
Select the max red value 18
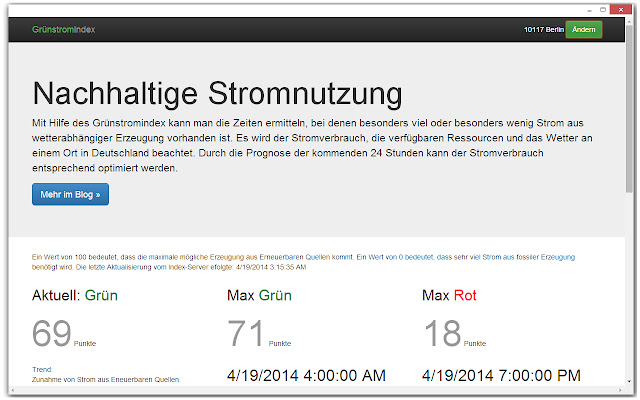[x=442, y=333]
